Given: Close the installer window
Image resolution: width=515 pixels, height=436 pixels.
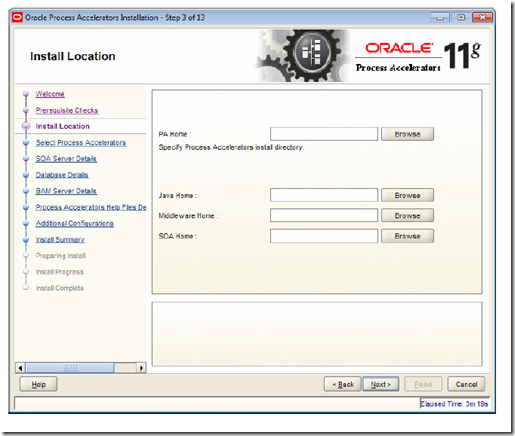Looking at the screenshot, I should click(482, 17).
